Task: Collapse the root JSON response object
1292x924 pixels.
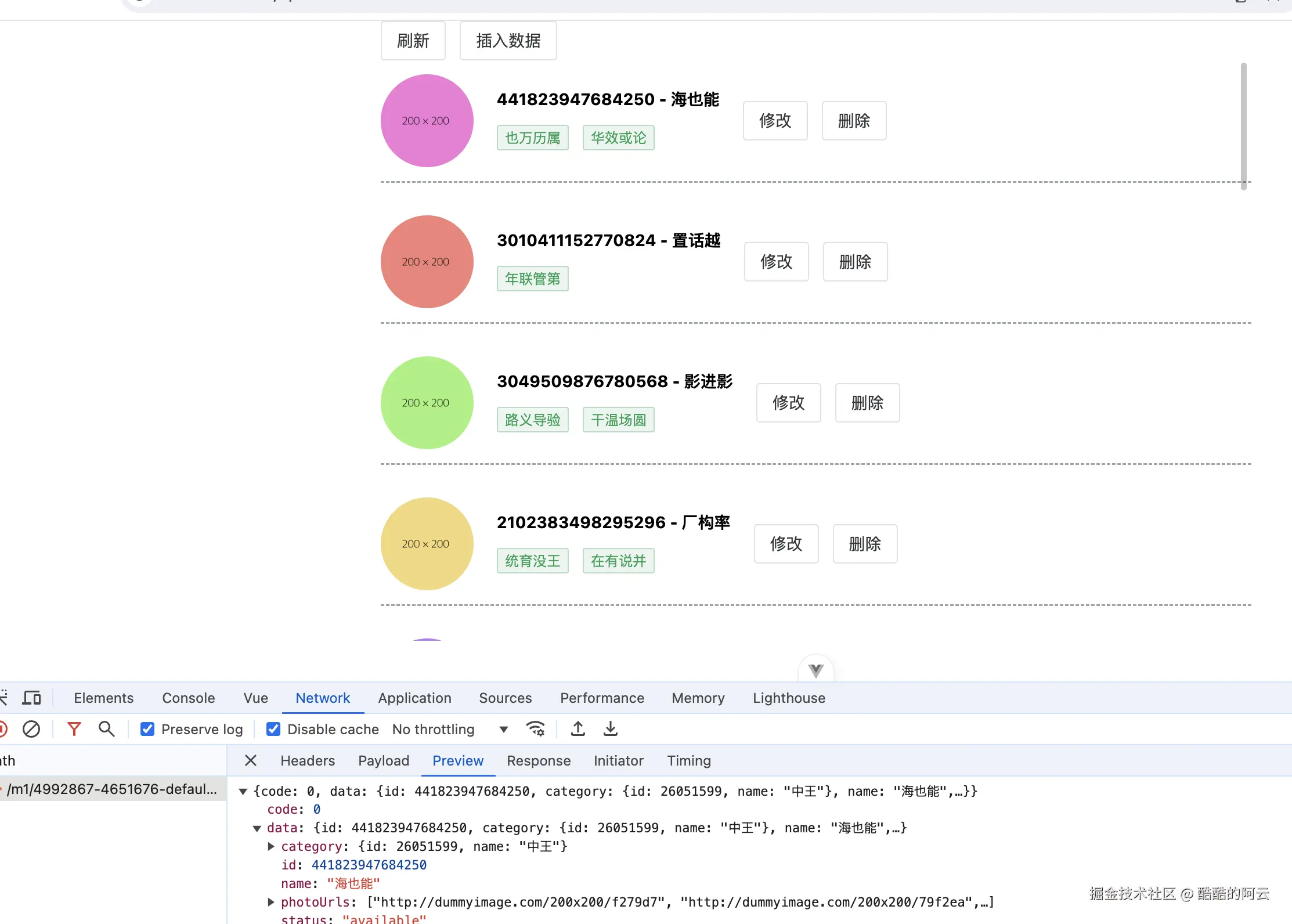Action: point(243,791)
